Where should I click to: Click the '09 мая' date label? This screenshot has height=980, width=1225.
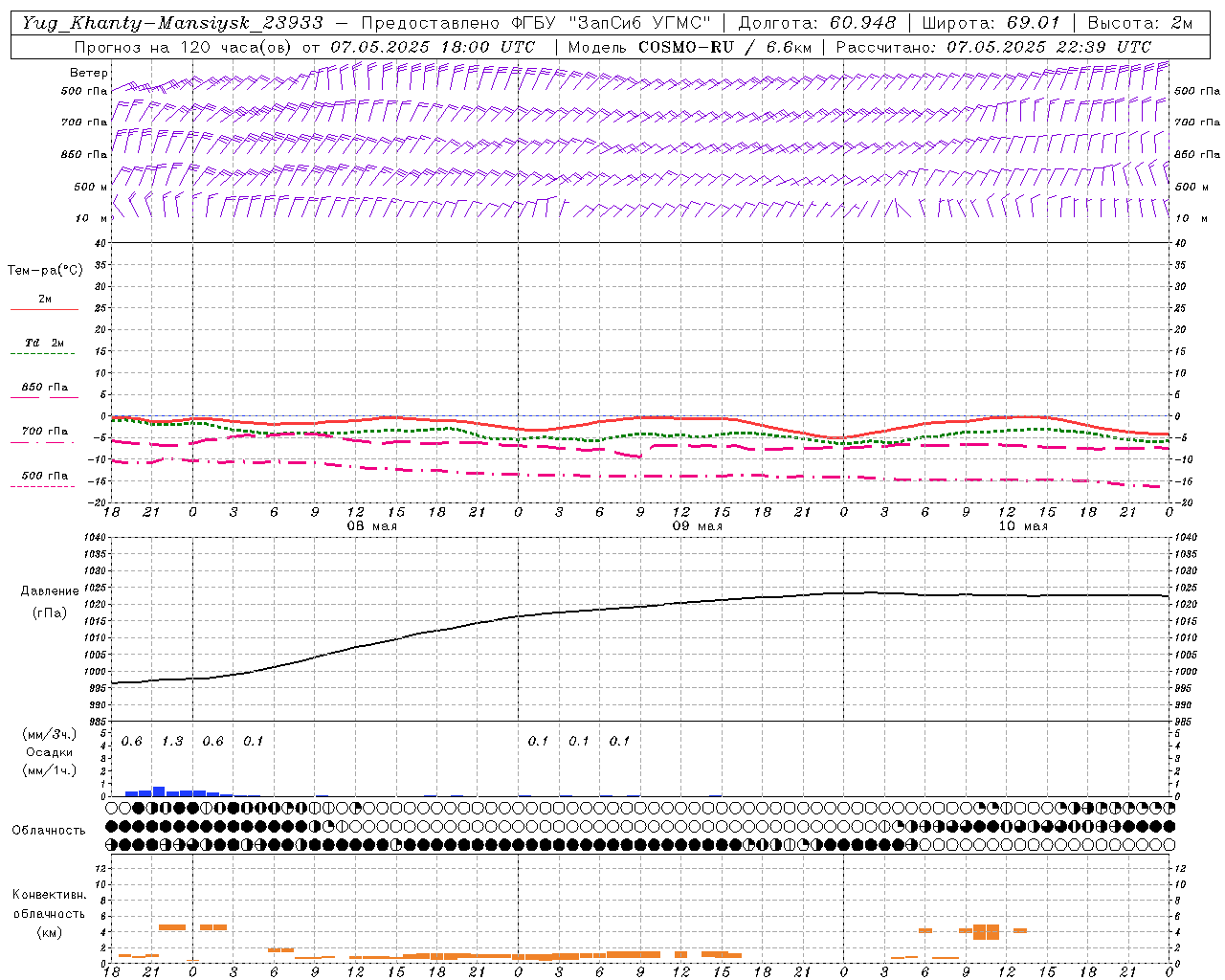click(x=697, y=526)
